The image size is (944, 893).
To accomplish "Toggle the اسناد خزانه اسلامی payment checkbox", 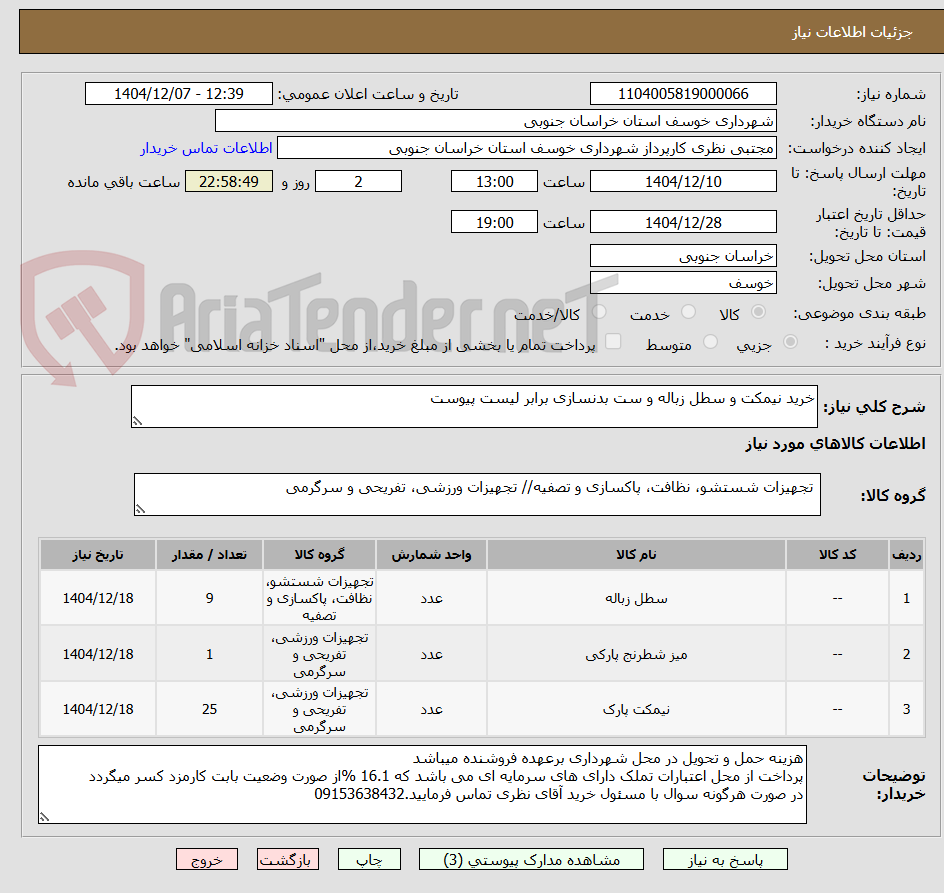I will (613, 341).
